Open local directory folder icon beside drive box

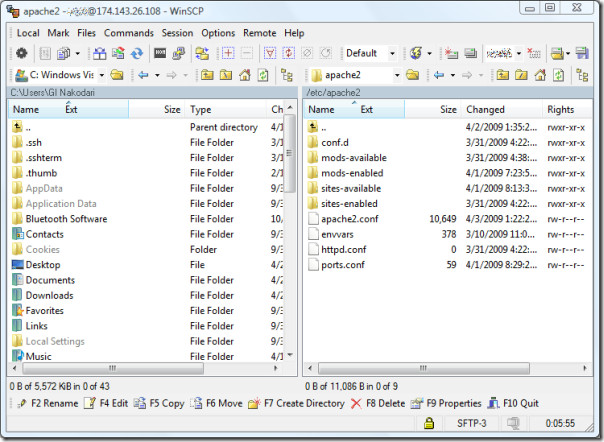point(117,75)
